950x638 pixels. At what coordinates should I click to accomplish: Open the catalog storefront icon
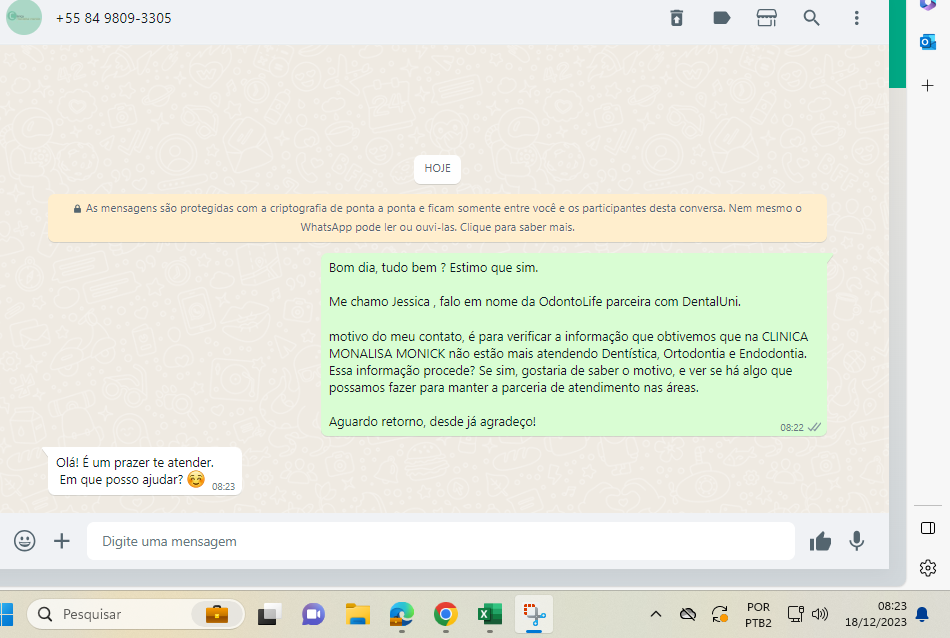click(x=767, y=18)
